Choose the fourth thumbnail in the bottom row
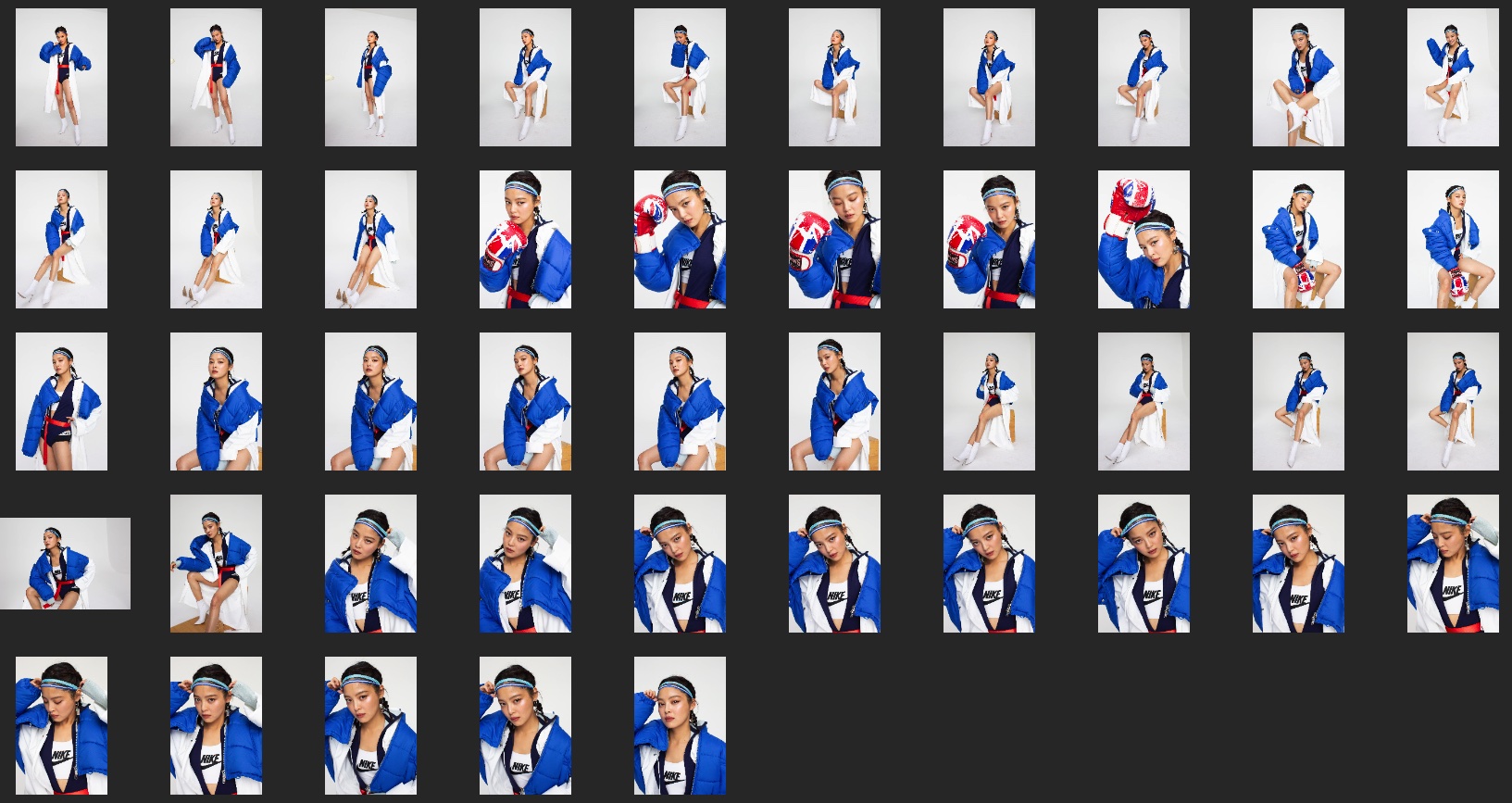1512x803 pixels. [525, 726]
